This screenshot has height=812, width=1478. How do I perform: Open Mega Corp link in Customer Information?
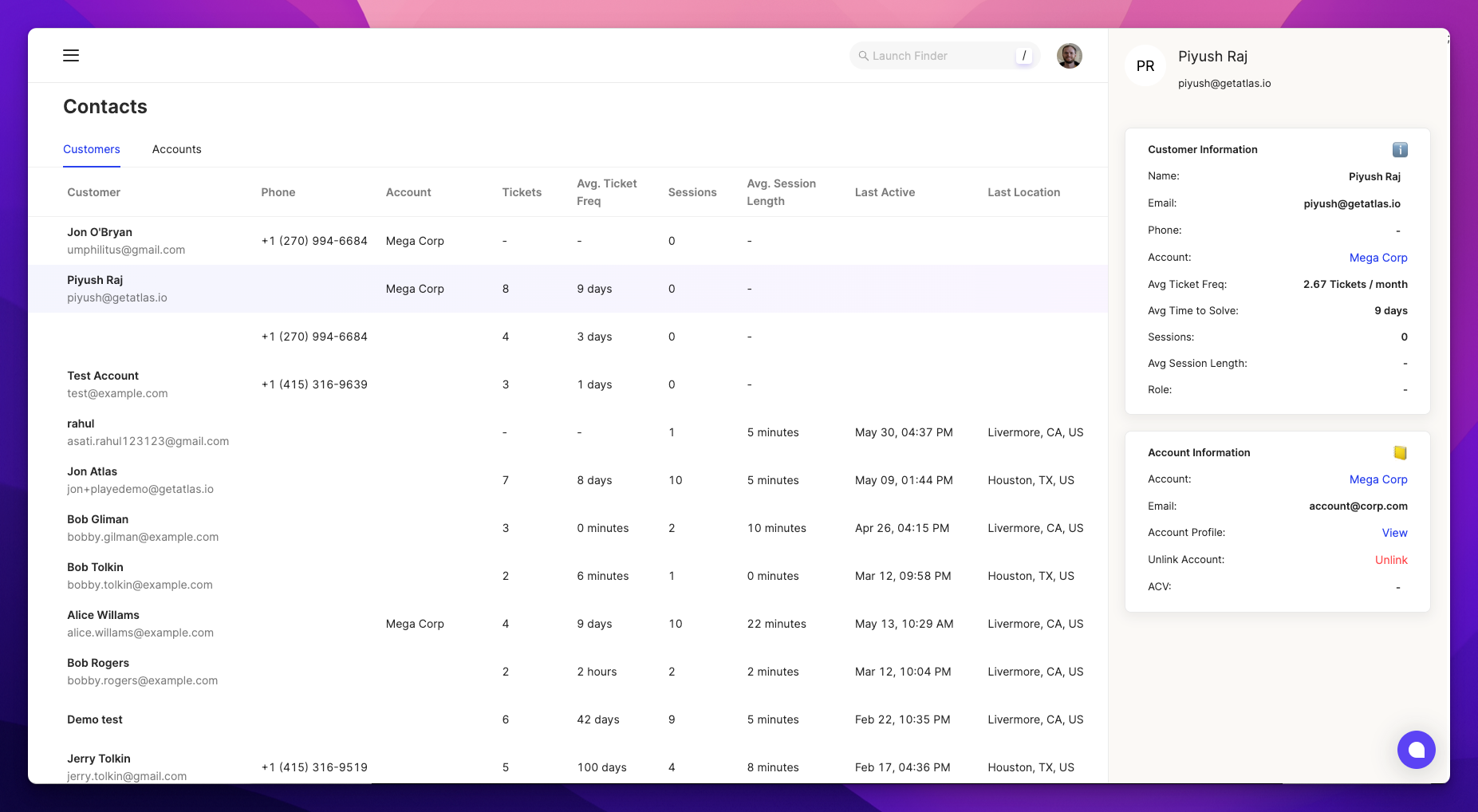pos(1378,258)
